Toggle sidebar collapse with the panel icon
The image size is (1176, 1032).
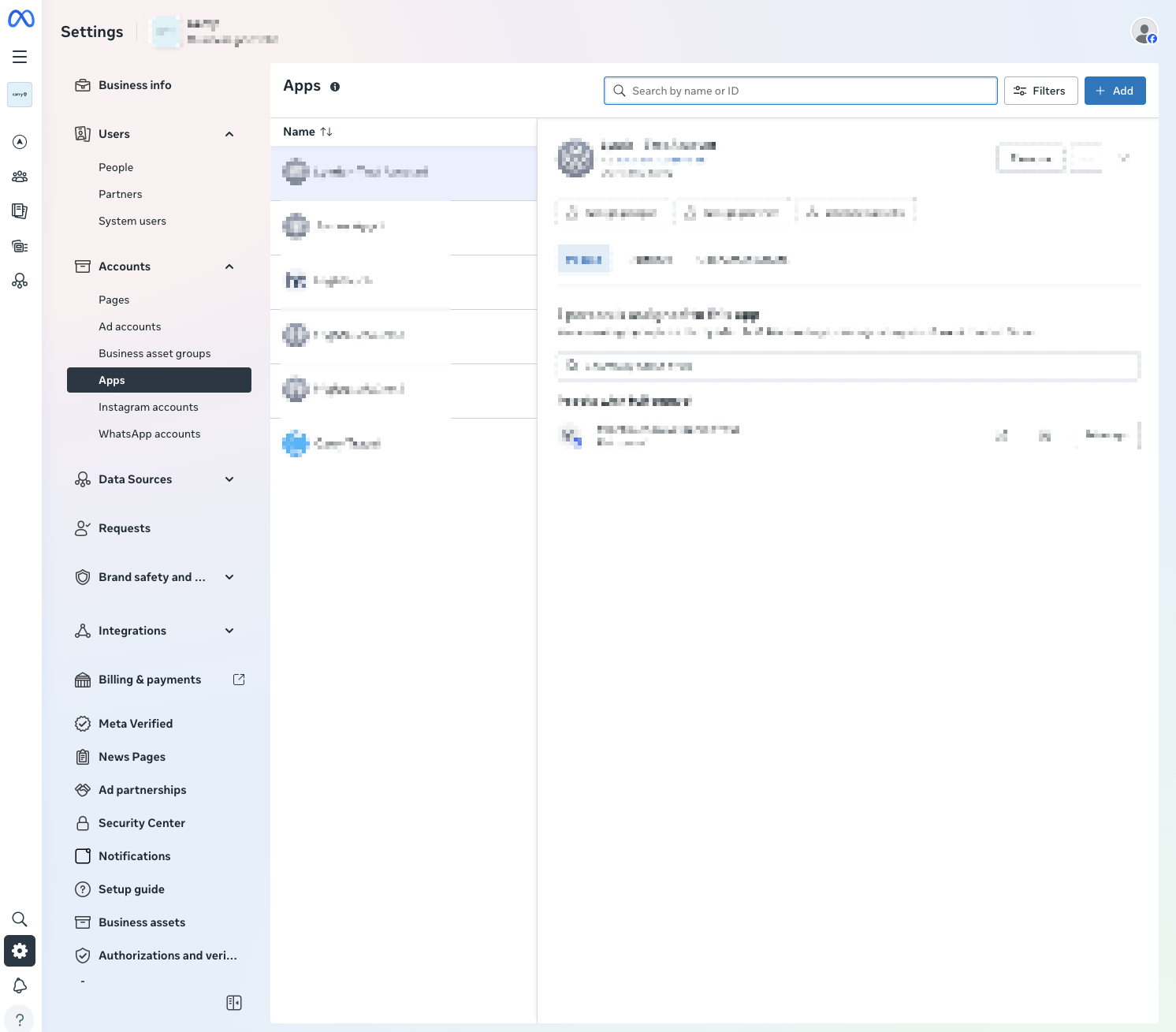coord(233,1002)
